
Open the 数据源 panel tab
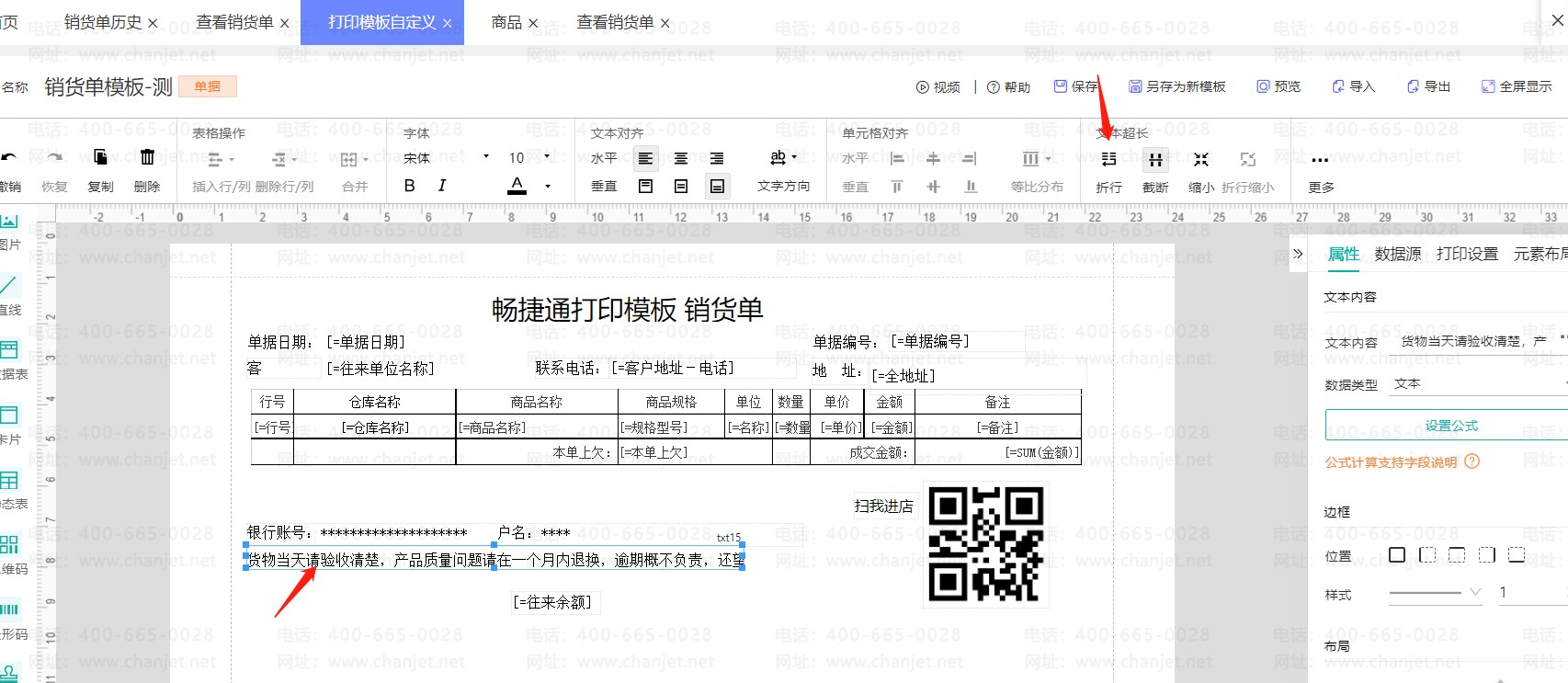tap(1398, 254)
